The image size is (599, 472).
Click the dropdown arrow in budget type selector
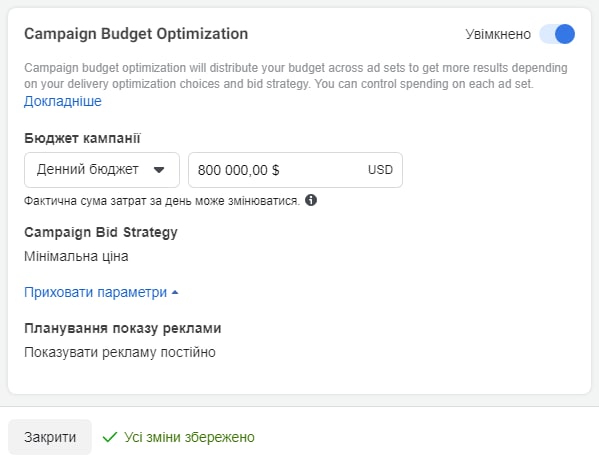click(159, 170)
